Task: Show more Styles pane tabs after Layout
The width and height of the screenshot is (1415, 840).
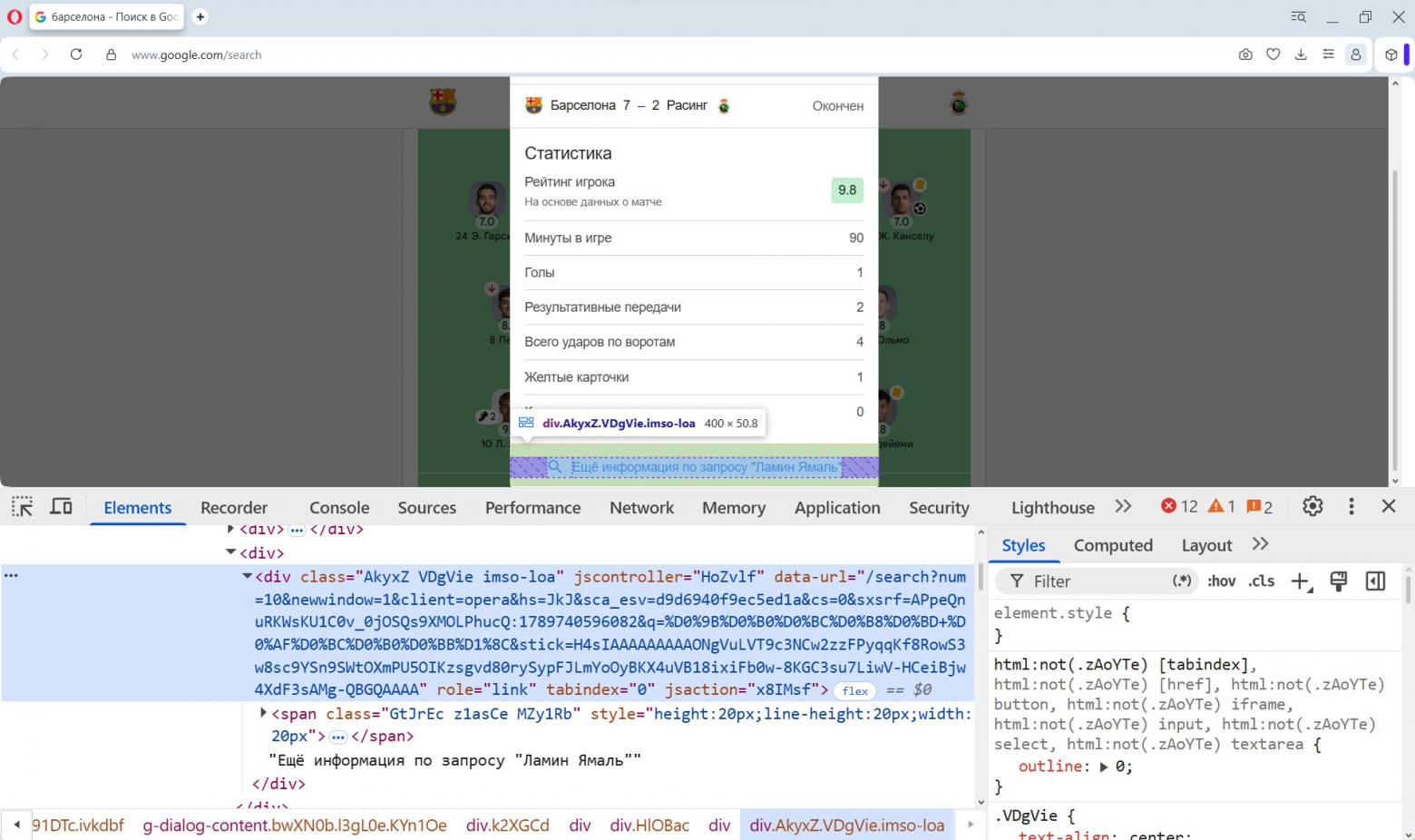Action: [1260, 544]
